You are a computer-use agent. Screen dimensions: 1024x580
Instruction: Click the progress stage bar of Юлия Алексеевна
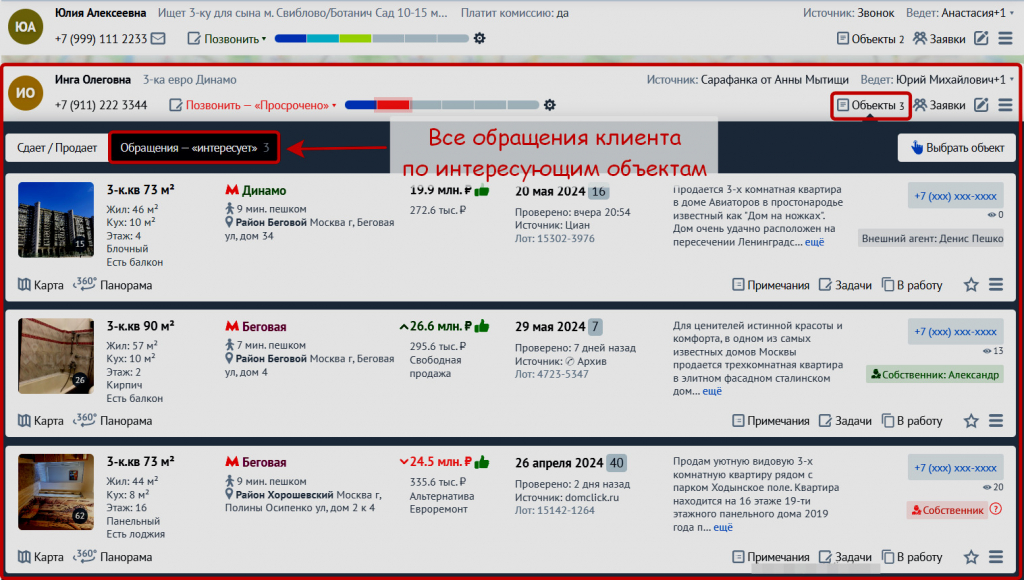pos(372,39)
